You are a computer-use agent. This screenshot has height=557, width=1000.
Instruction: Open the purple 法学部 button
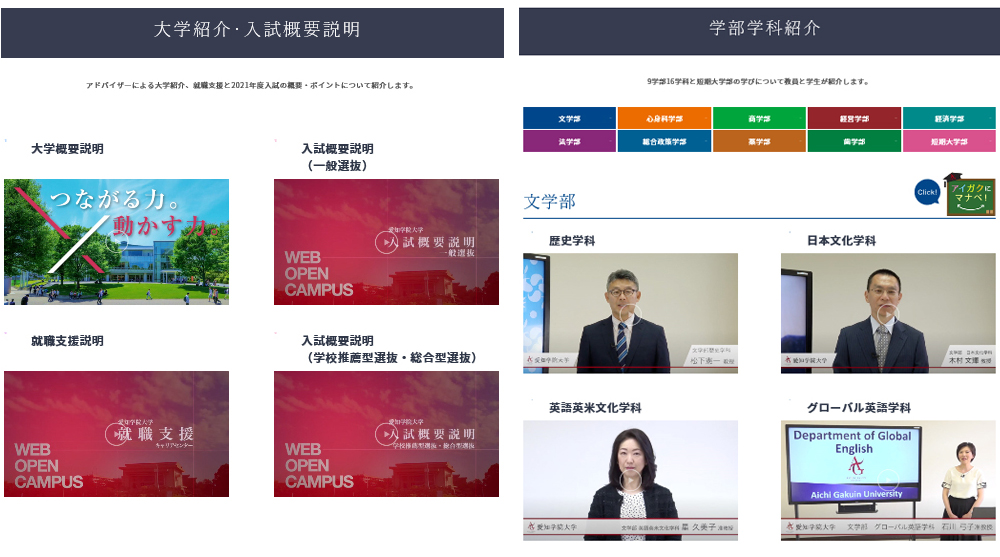click(x=570, y=141)
